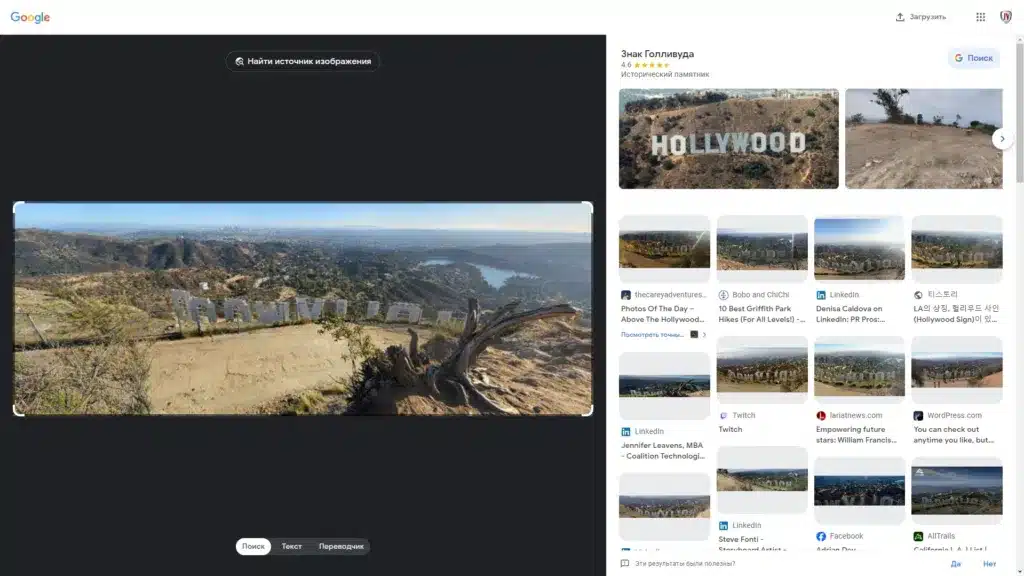Select the Поиск mode tab

tap(253, 547)
